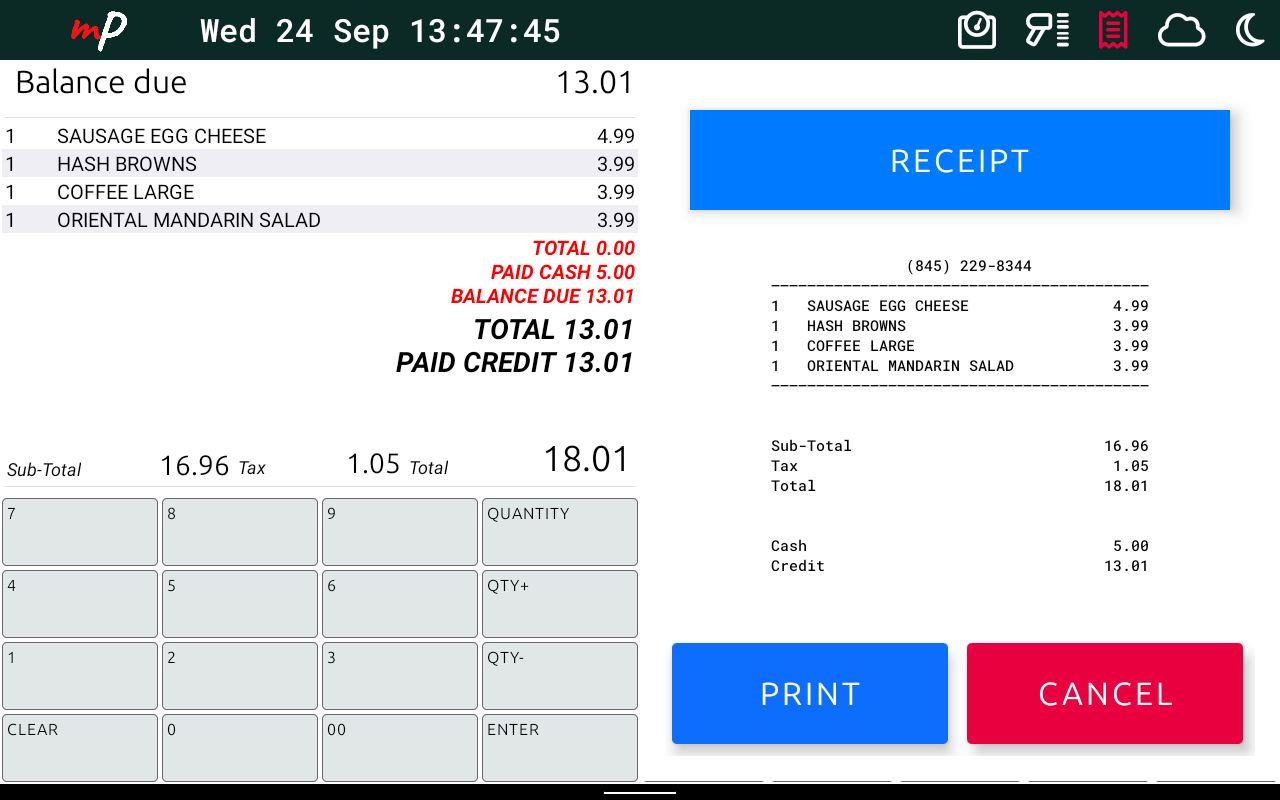The width and height of the screenshot is (1280, 800).
Task: Tap the QTY+ key
Action: point(559,604)
